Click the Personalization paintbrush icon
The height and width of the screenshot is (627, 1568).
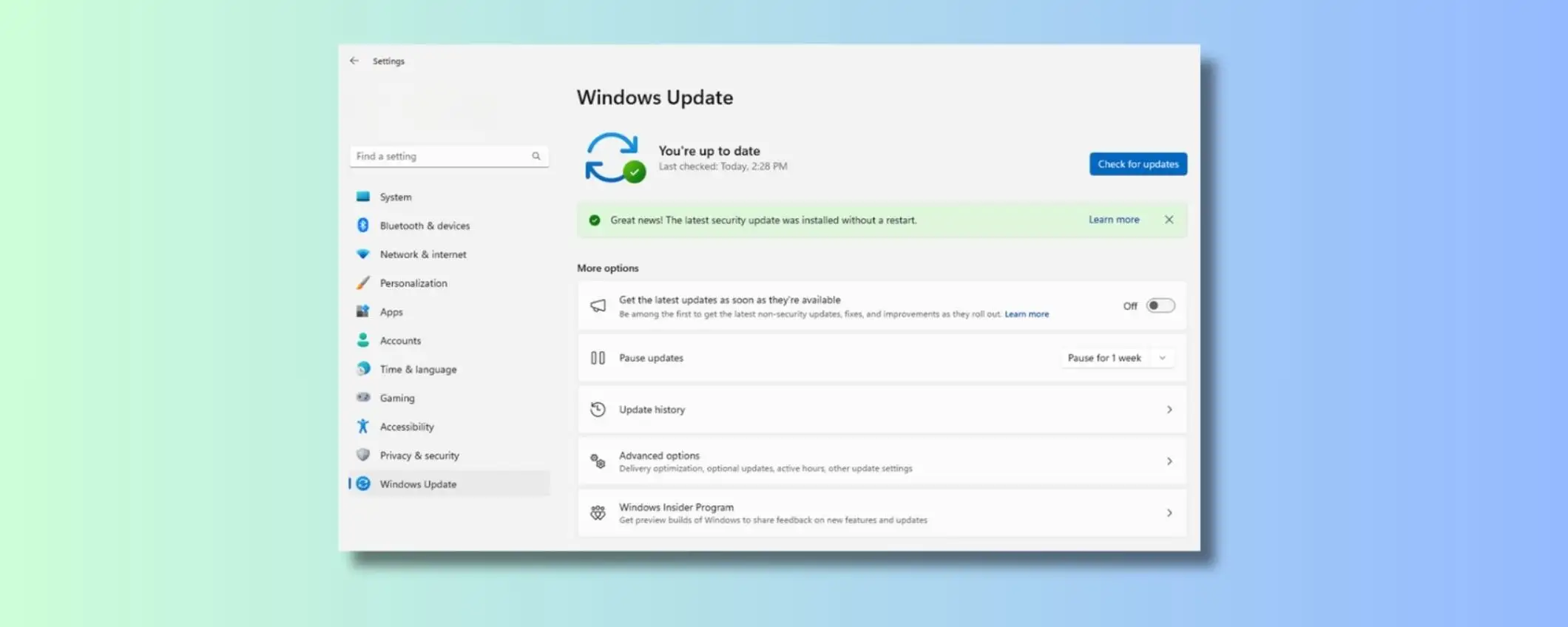363,283
